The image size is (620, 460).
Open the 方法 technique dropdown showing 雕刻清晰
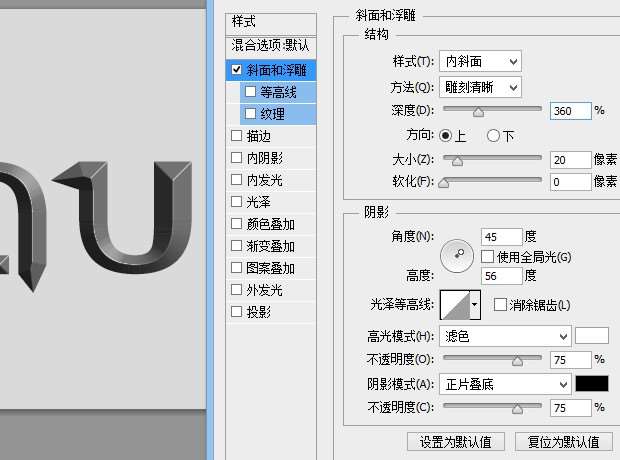[480, 87]
